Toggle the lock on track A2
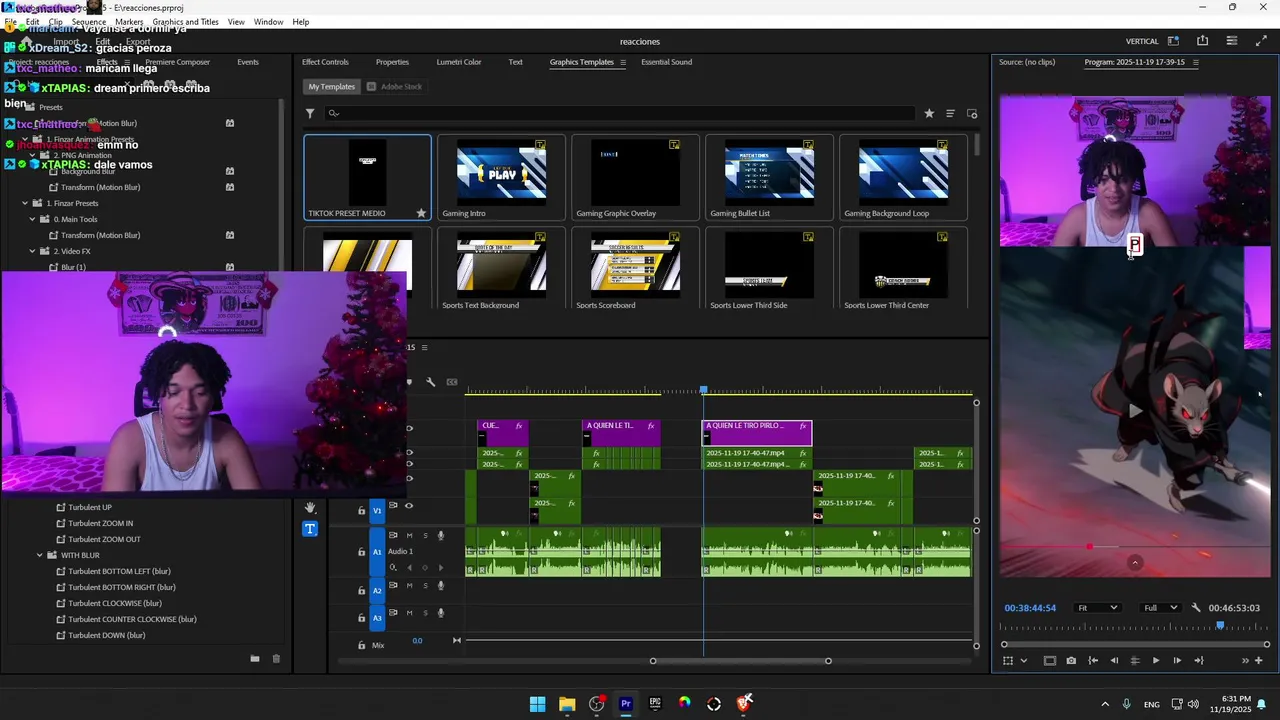The height and width of the screenshot is (720, 1280). [362, 591]
